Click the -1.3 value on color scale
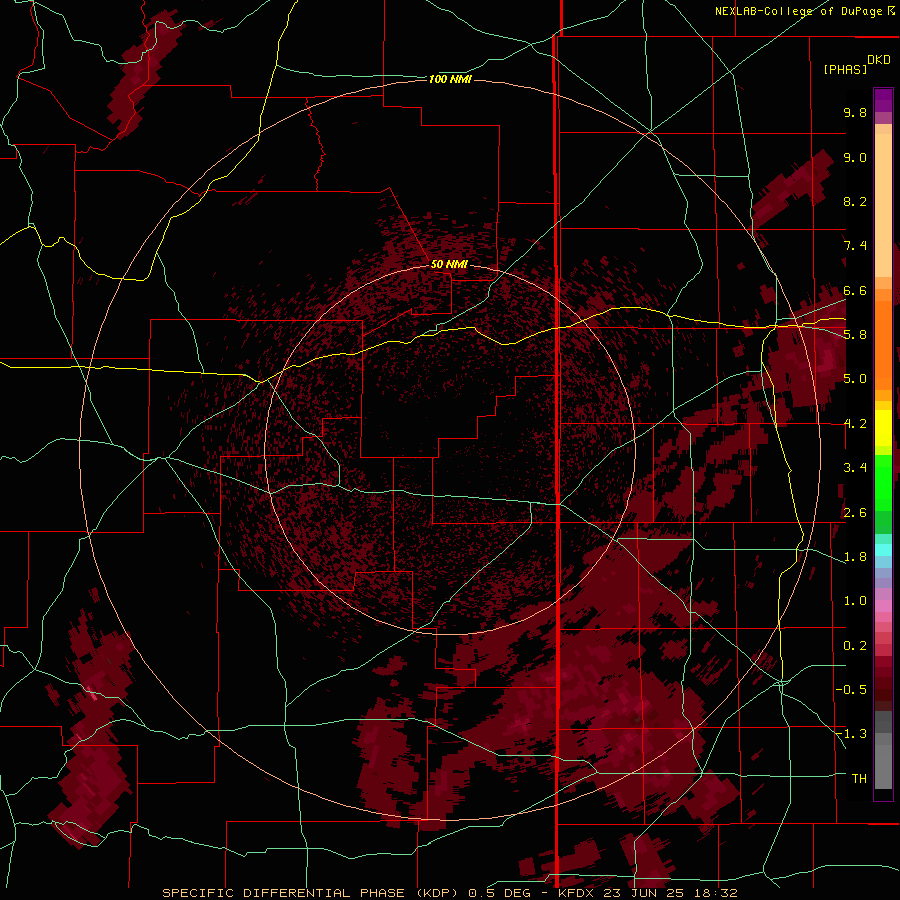The height and width of the screenshot is (900, 900). click(x=852, y=734)
